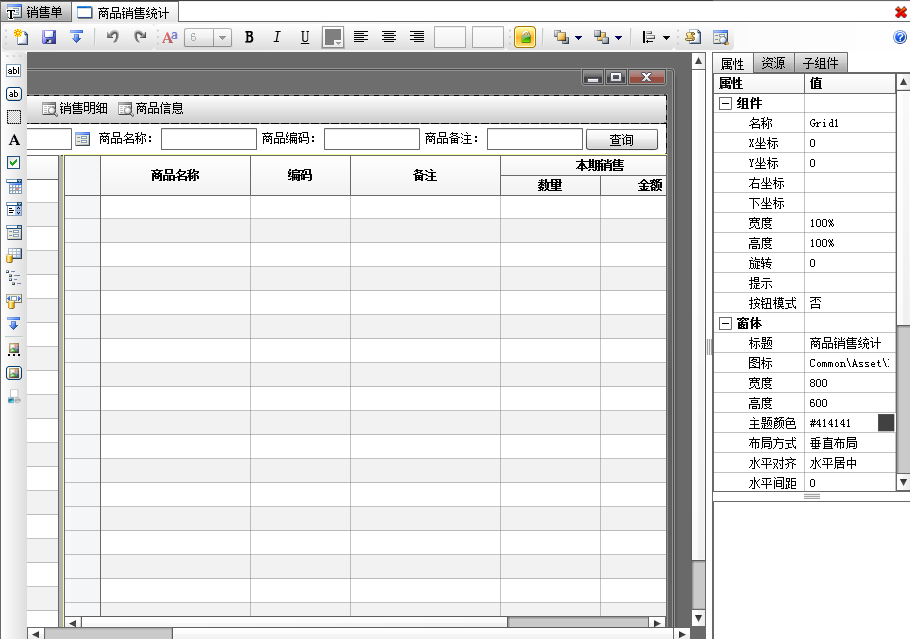Click the 查询 query button
Image resolution: width=910 pixels, height=639 pixels.
tap(622, 139)
